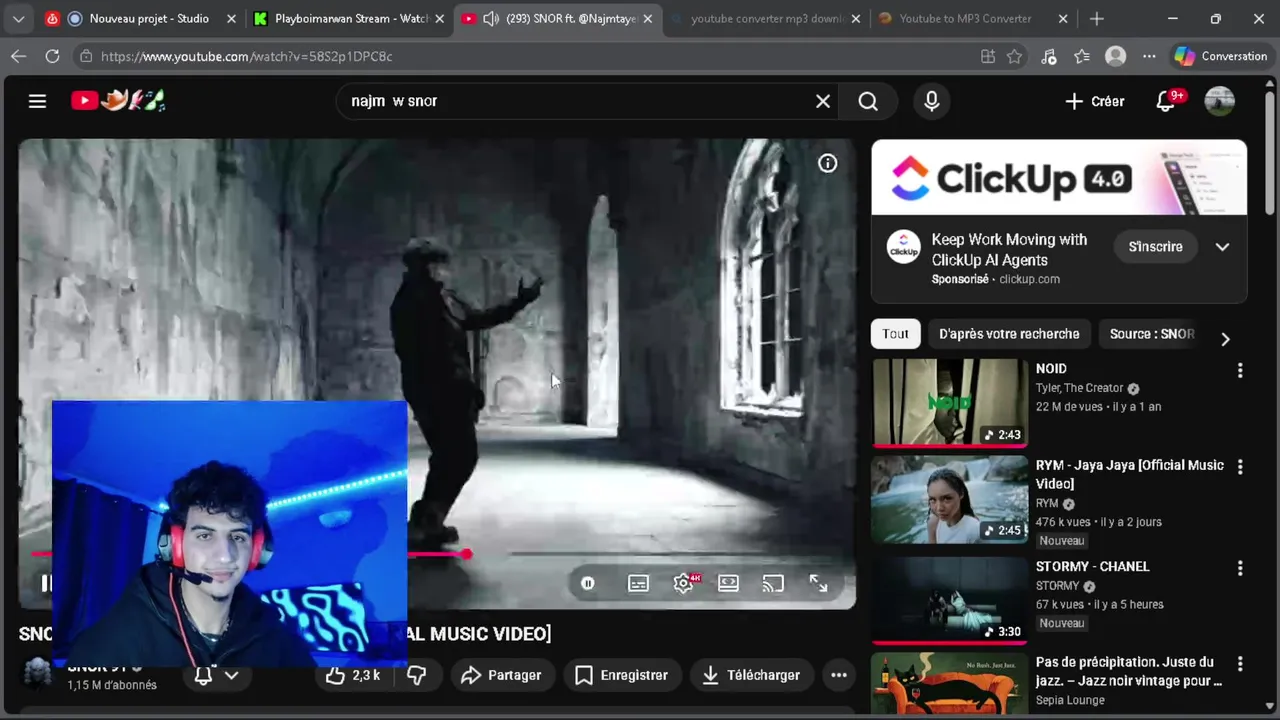Close the Playboimarwan Stream tab
1280x720 pixels.
coord(441,18)
